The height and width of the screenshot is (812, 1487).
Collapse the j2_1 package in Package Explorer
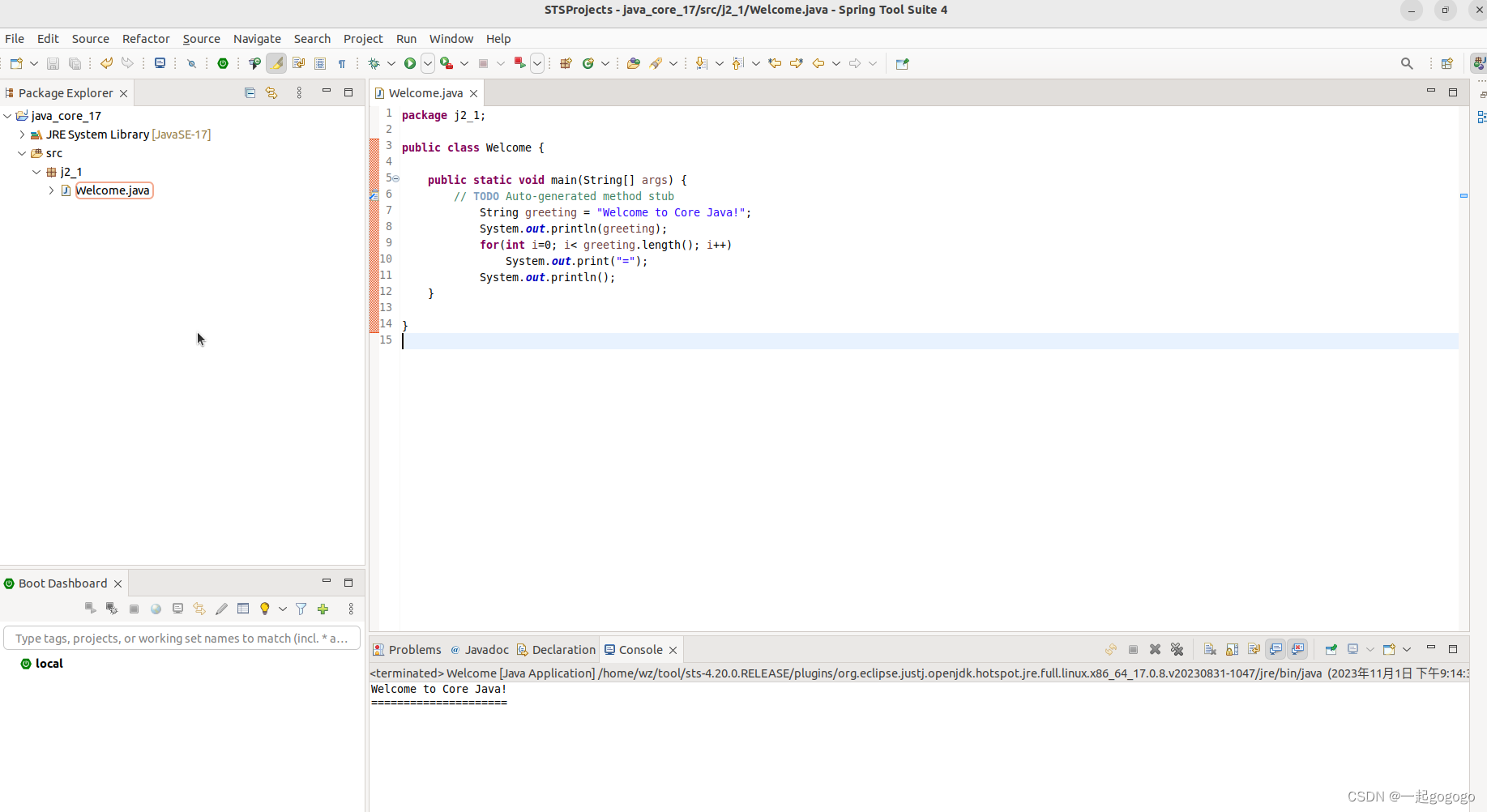[x=36, y=172]
